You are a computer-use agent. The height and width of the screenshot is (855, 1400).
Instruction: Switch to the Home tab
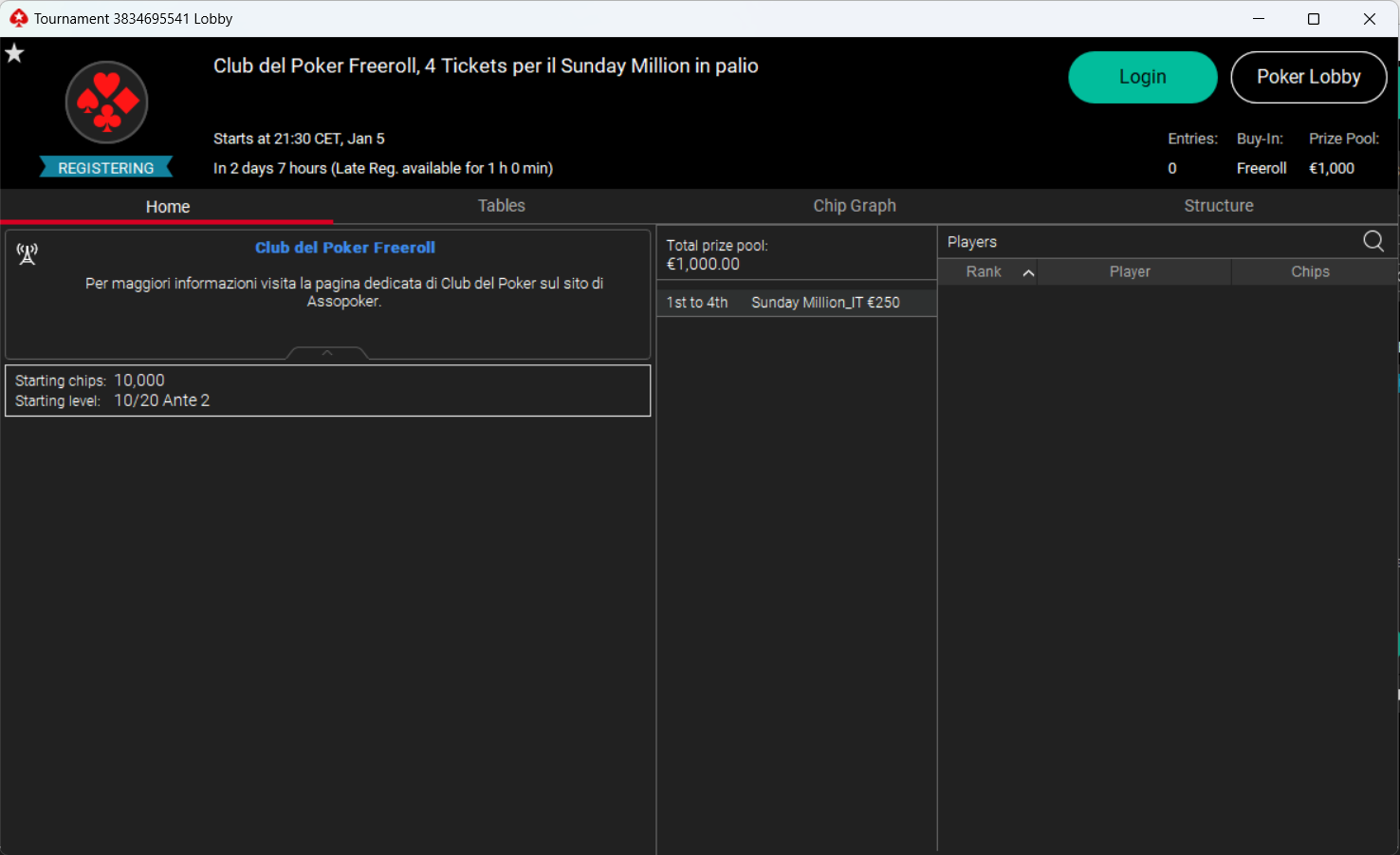[x=168, y=207]
